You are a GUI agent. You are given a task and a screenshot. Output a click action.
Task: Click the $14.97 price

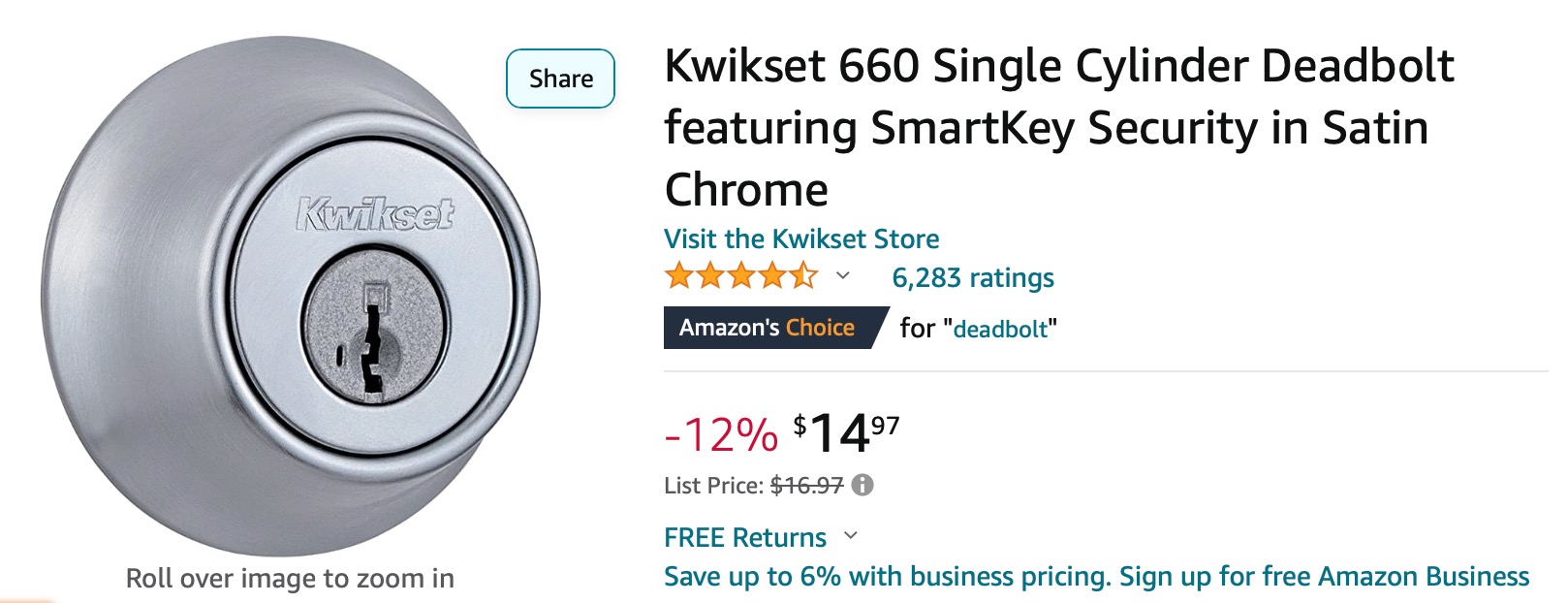coord(846,432)
